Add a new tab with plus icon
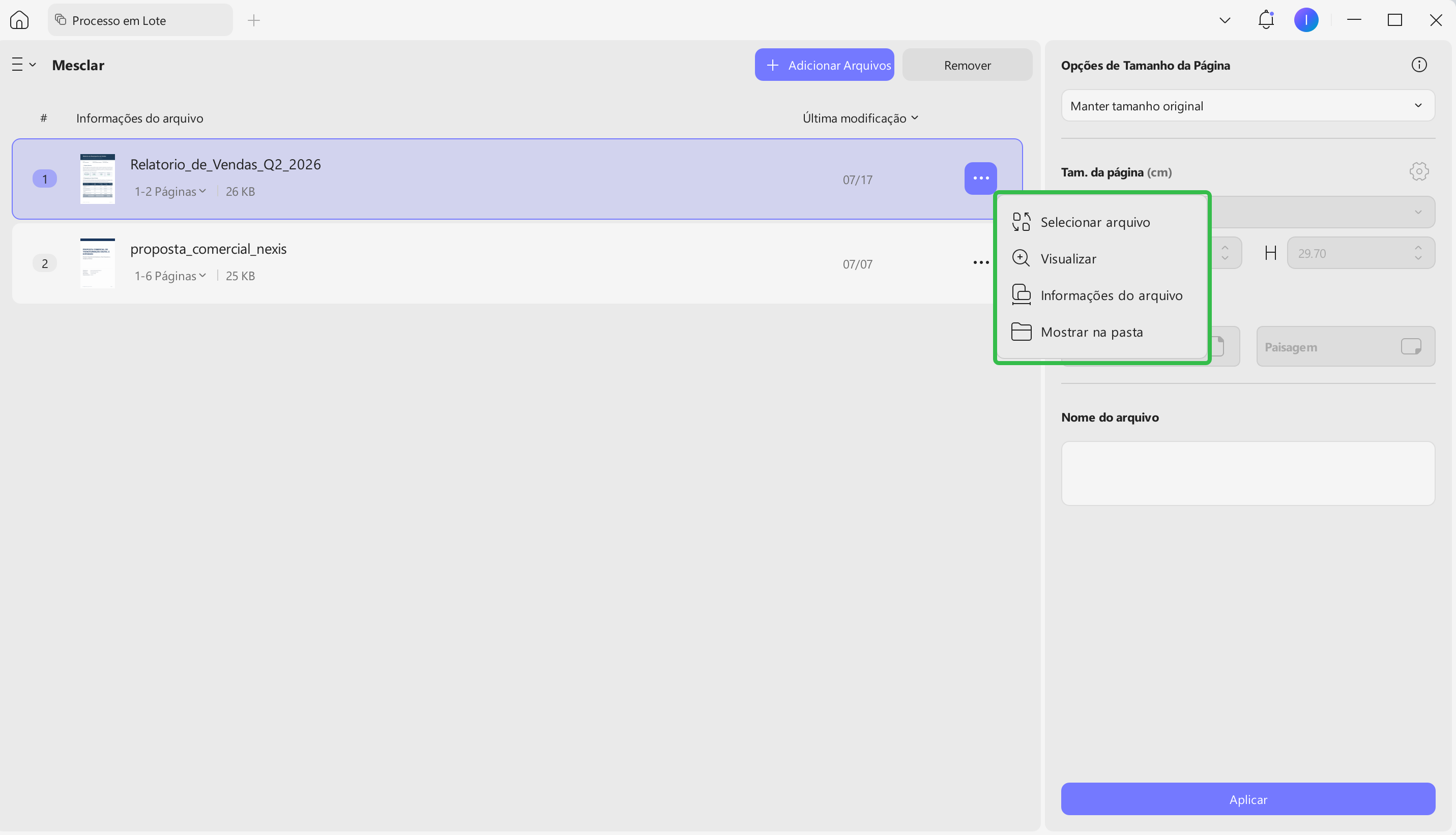Viewport: 1456px width, 835px height. [x=253, y=21]
